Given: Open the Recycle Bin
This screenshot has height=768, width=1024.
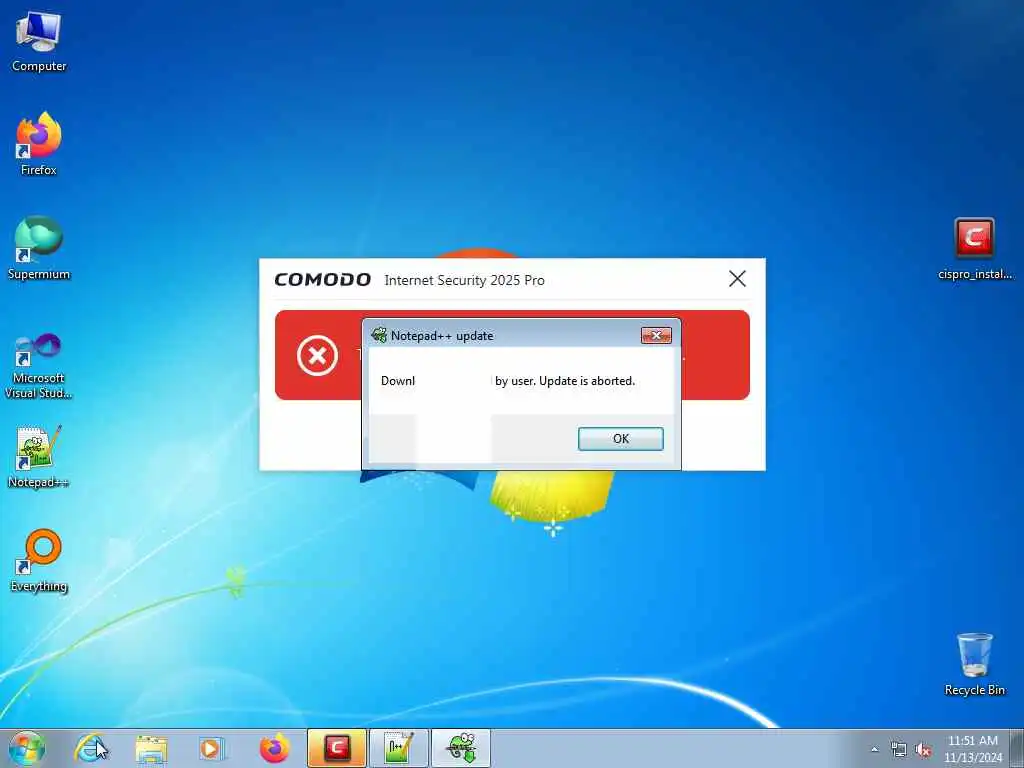Looking at the screenshot, I should (x=974, y=664).
